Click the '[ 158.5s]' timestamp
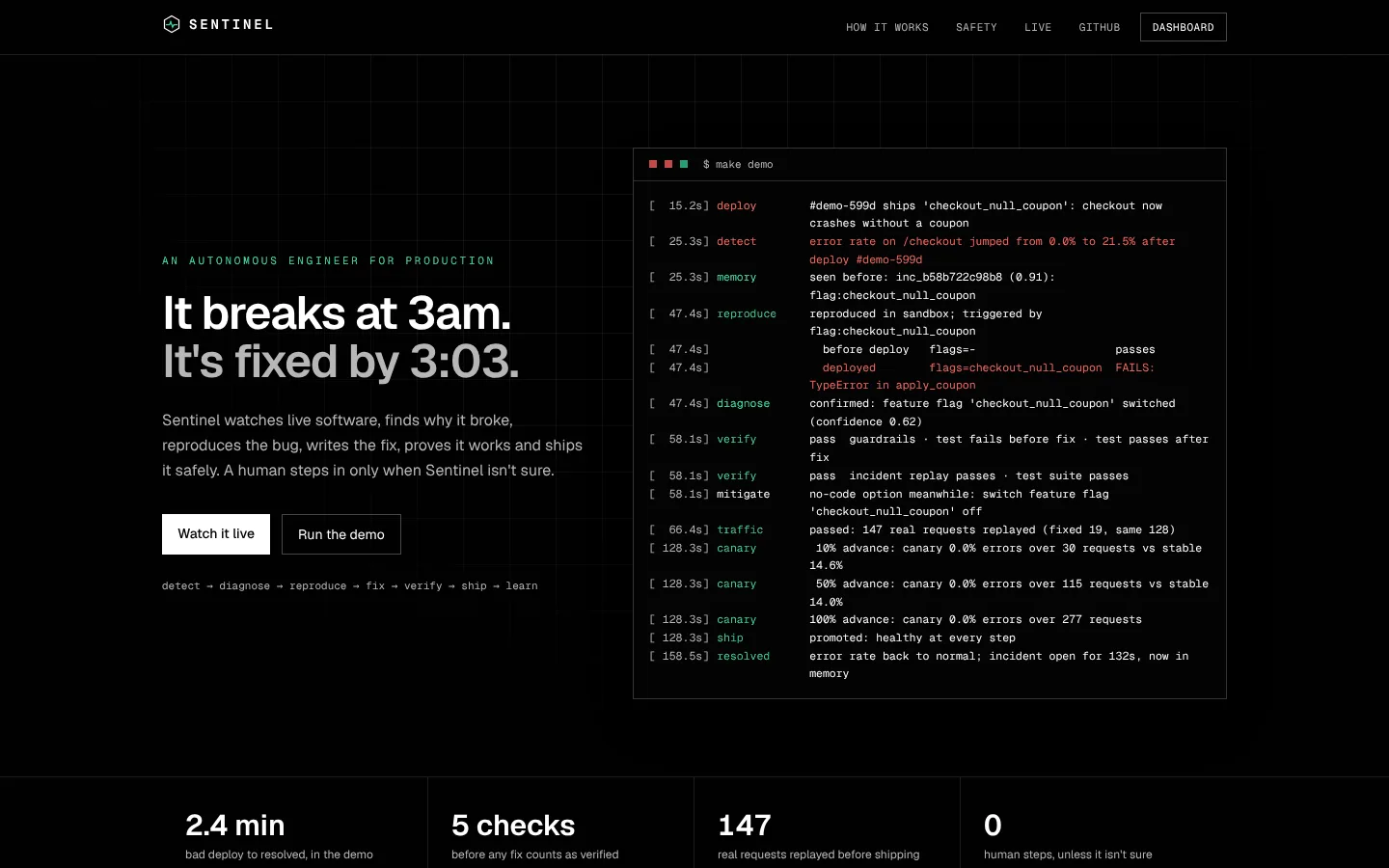This screenshot has height=868, width=1389. click(x=679, y=656)
